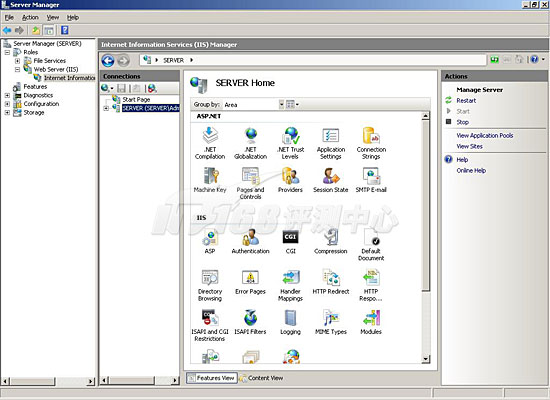Viewport: 550px width, 400px height.
Task: Expand the Configuration node
Action: 7,104
